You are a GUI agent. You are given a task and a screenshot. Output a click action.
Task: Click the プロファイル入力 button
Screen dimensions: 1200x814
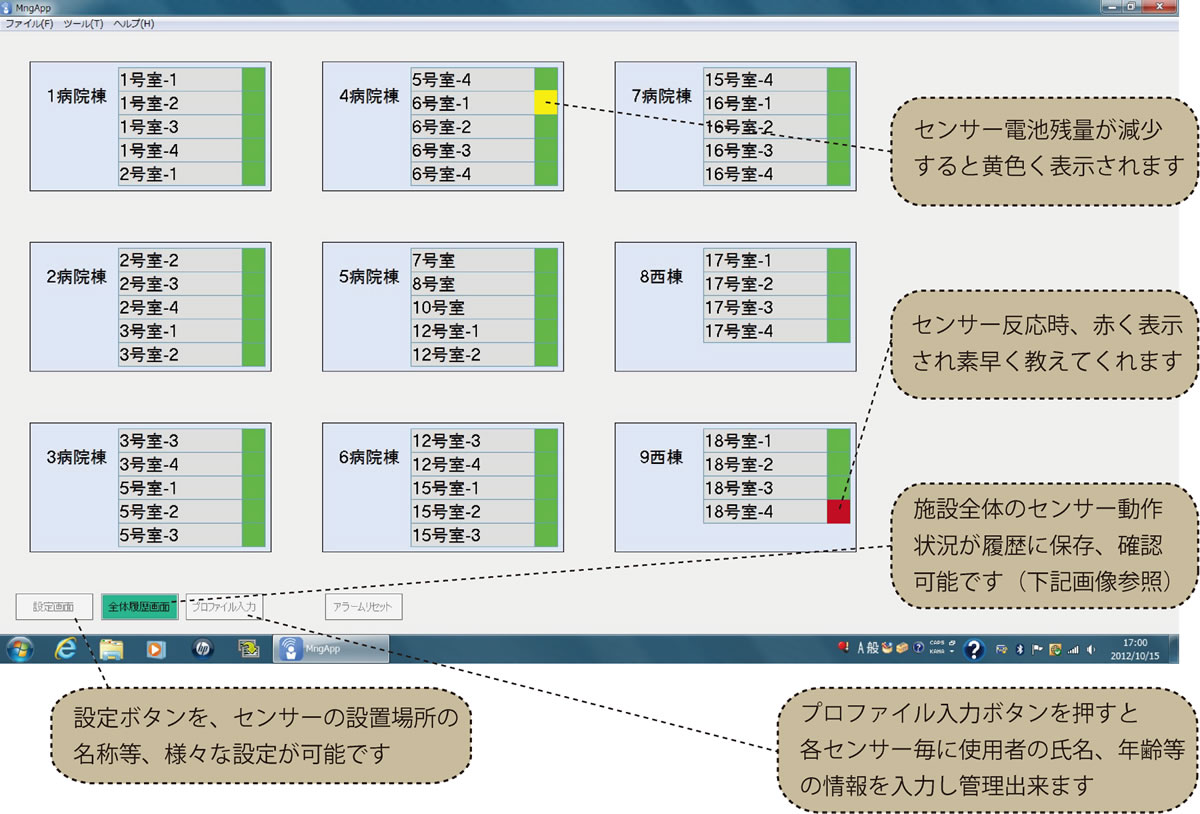click(224, 607)
